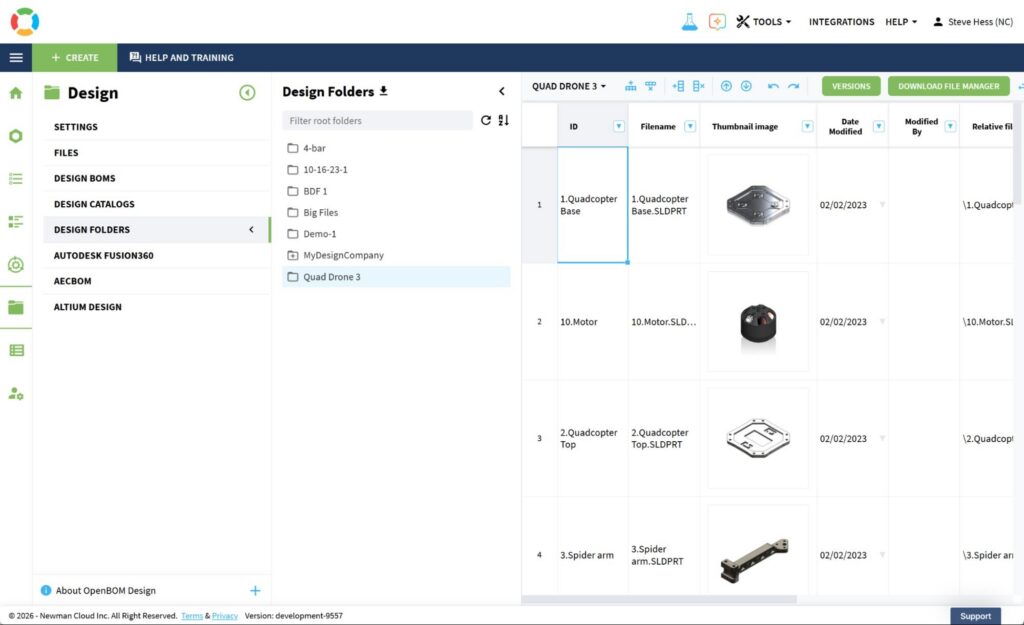Viewport: 1024px width, 625px height.
Task: Click the move row down icon
Action: click(746, 86)
